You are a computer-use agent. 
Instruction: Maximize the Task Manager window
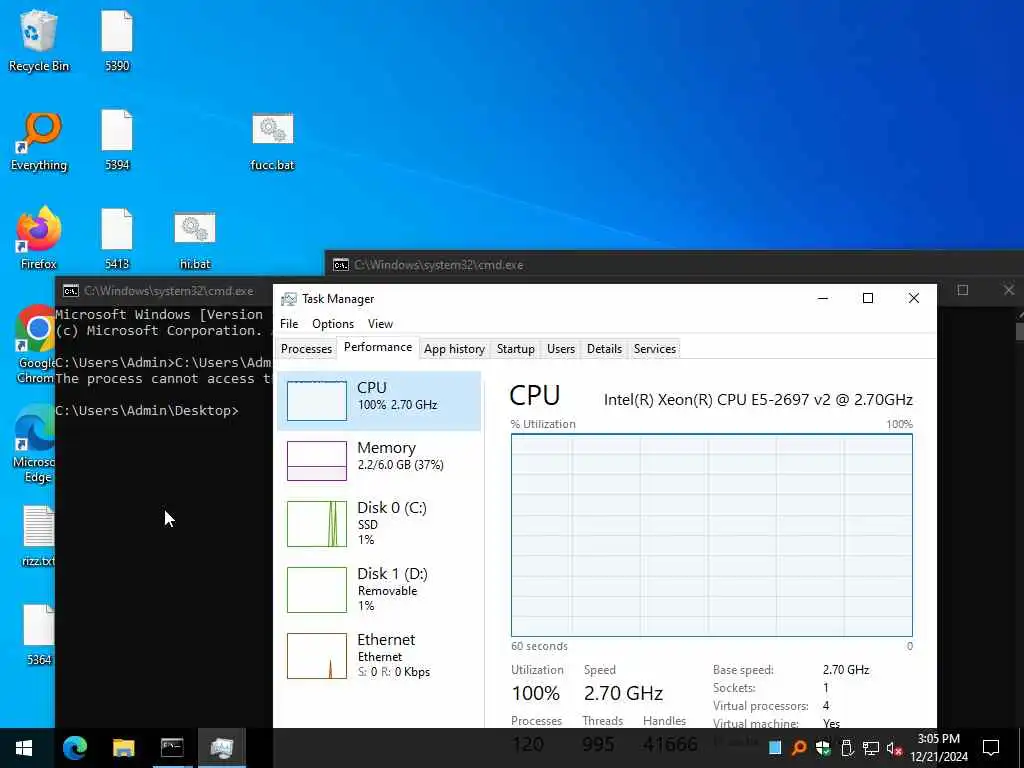868,298
